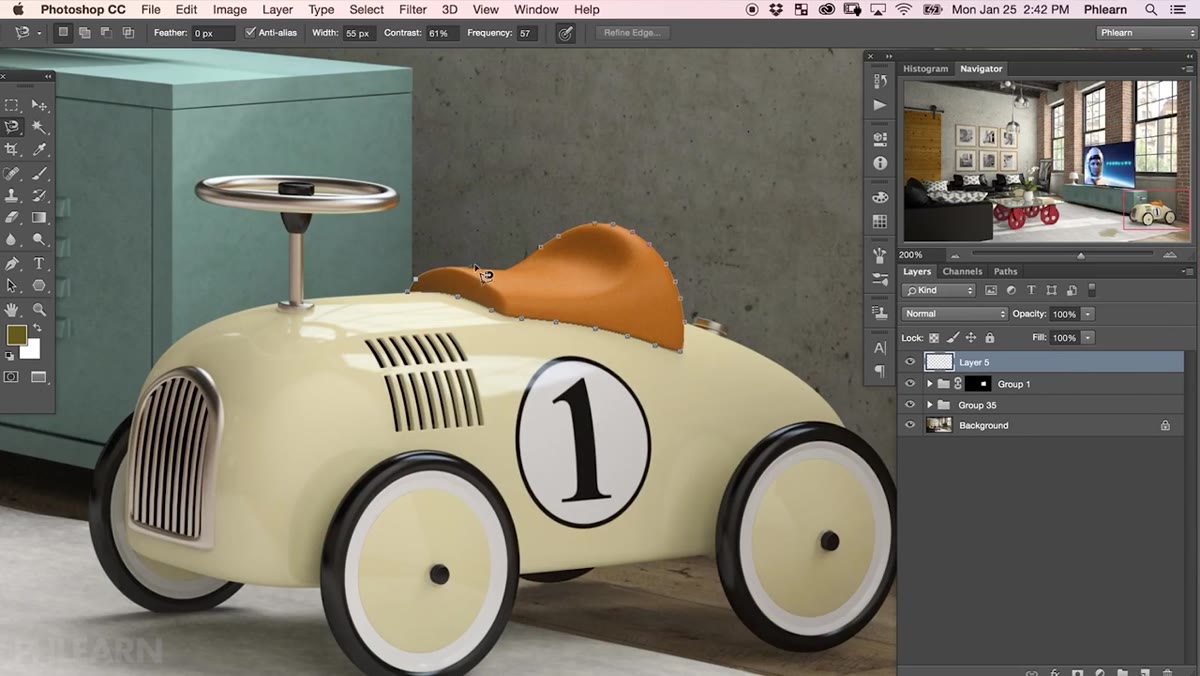Select the Zoom tool in the toolbox
The image size is (1200, 676).
pos(39,310)
